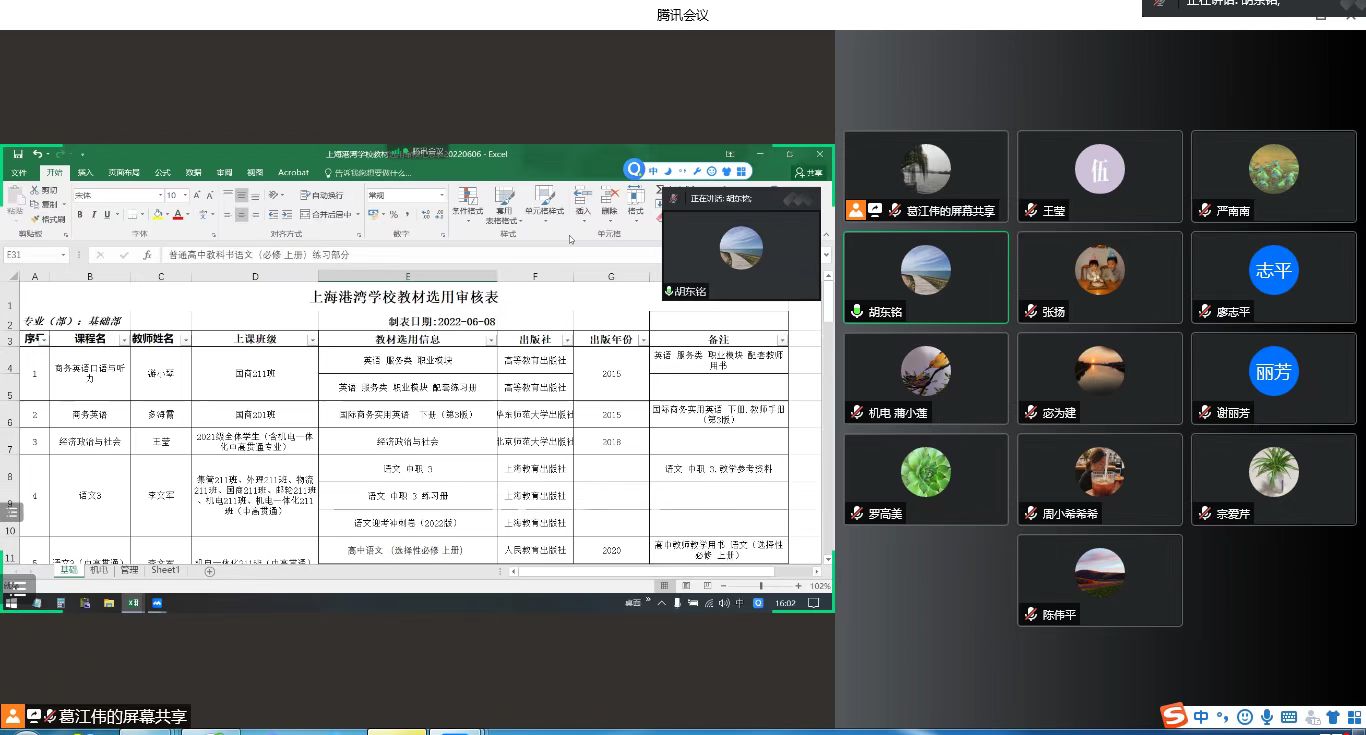Image resolution: width=1366 pixels, height=735 pixels.
Task: Save the workbook in Excel quick access toolbar
Action: click(x=18, y=154)
